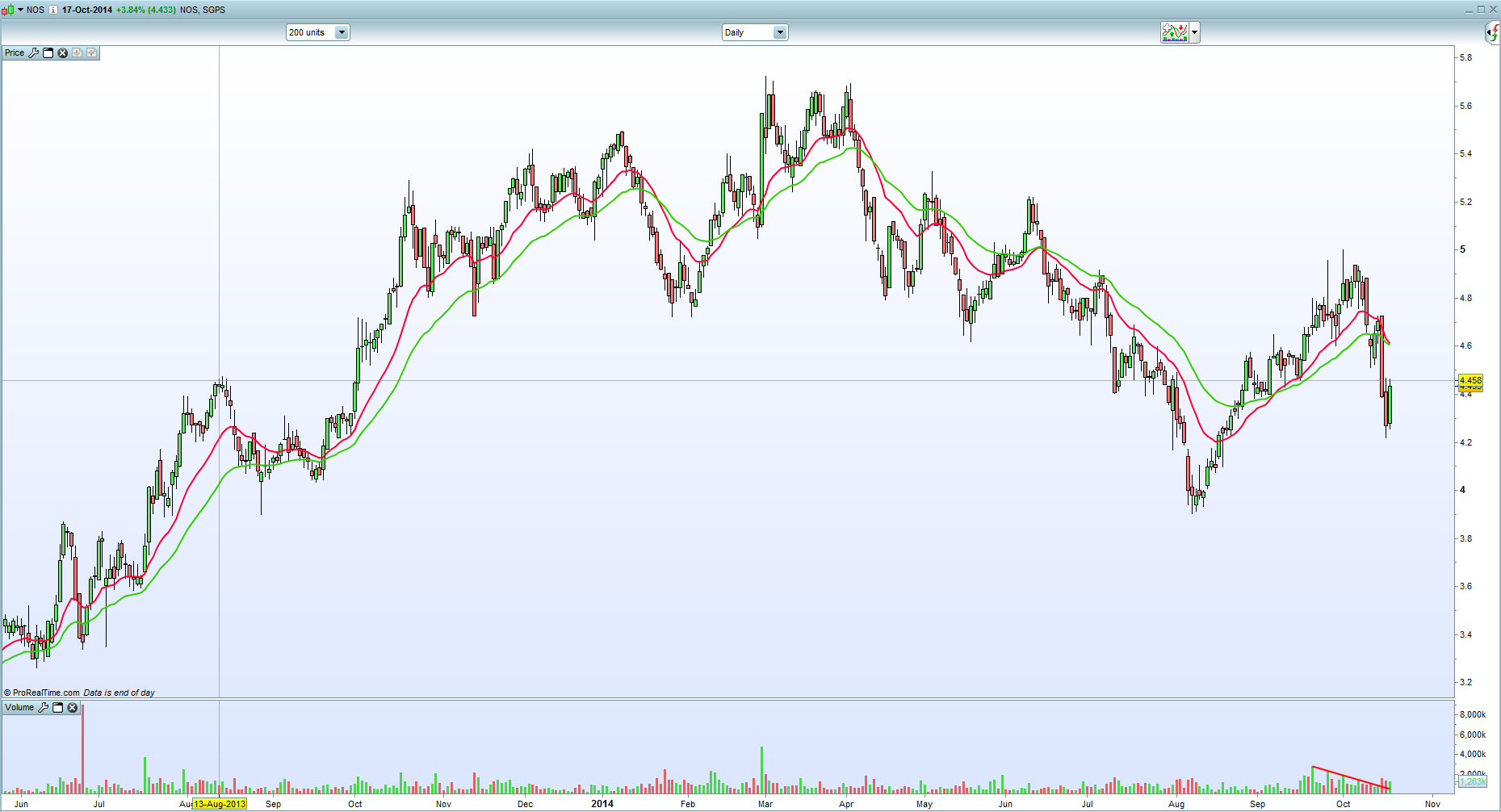Expand the add indicator dropdown arrow
1501x812 pixels.
coord(1195,32)
